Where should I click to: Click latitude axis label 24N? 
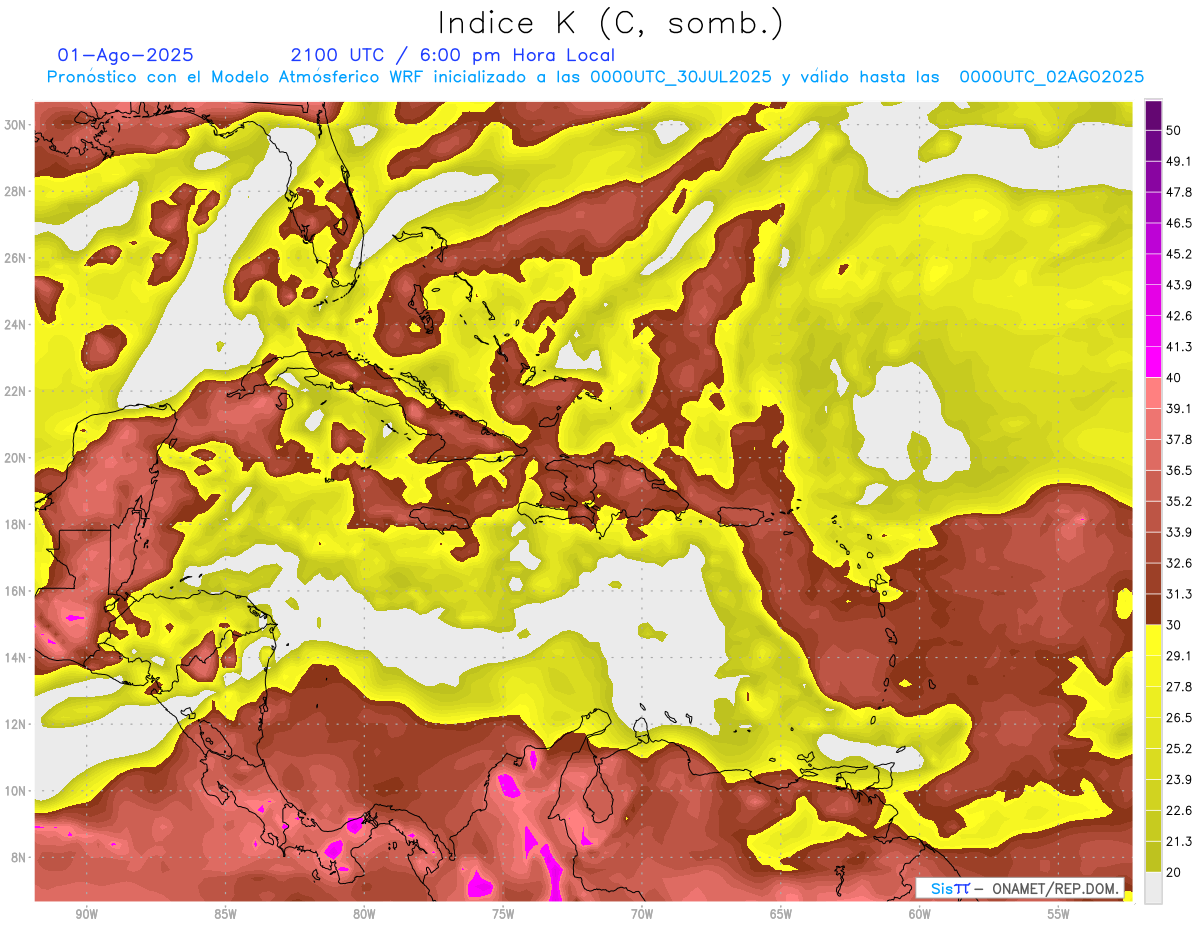(15, 325)
